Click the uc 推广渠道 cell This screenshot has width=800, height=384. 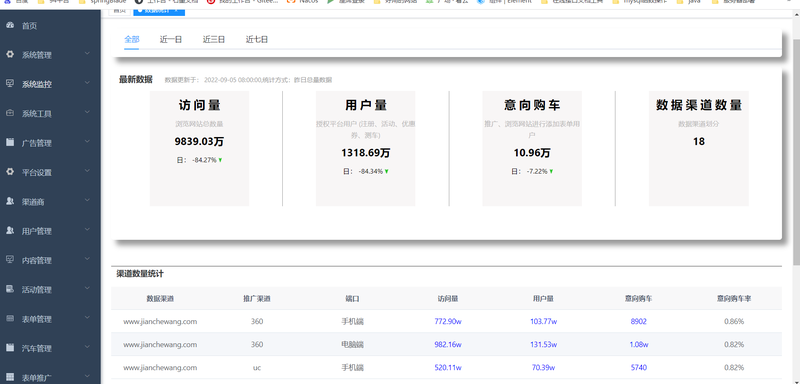point(257,368)
